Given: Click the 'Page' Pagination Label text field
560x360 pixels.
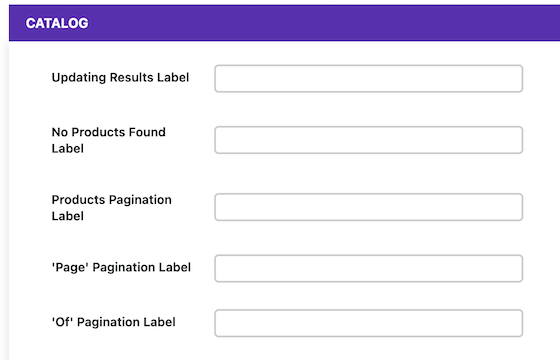Looking at the screenshot, I should 369,269.
